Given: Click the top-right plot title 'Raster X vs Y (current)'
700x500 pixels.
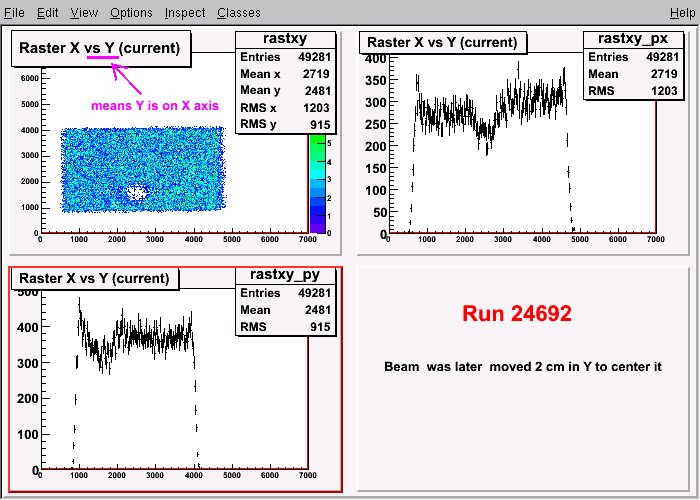Looking at the screenshot, I should tap(442, 42).
